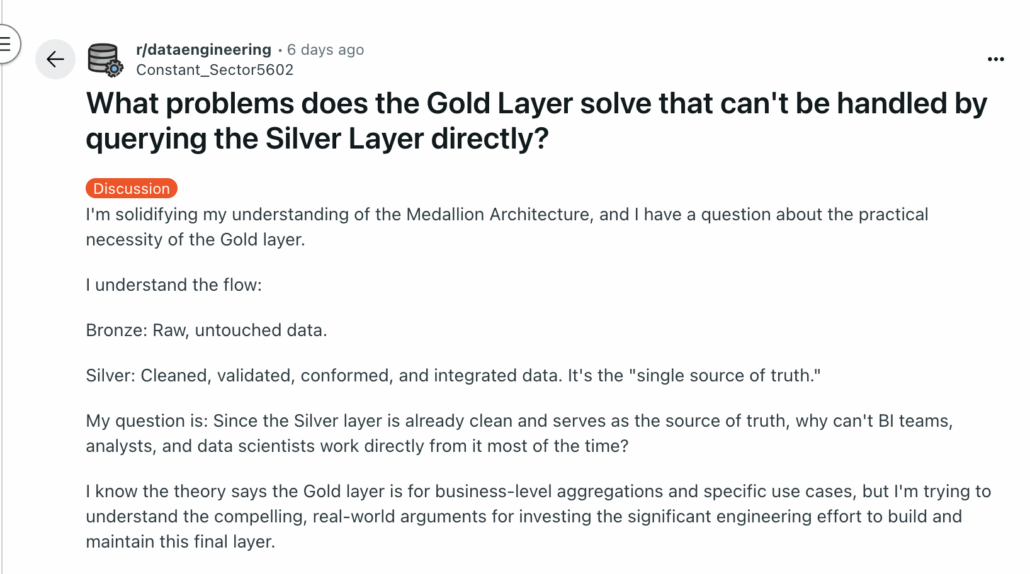Click the r/dataengineering database avatar icon
1030x574 pixels.
105,60
